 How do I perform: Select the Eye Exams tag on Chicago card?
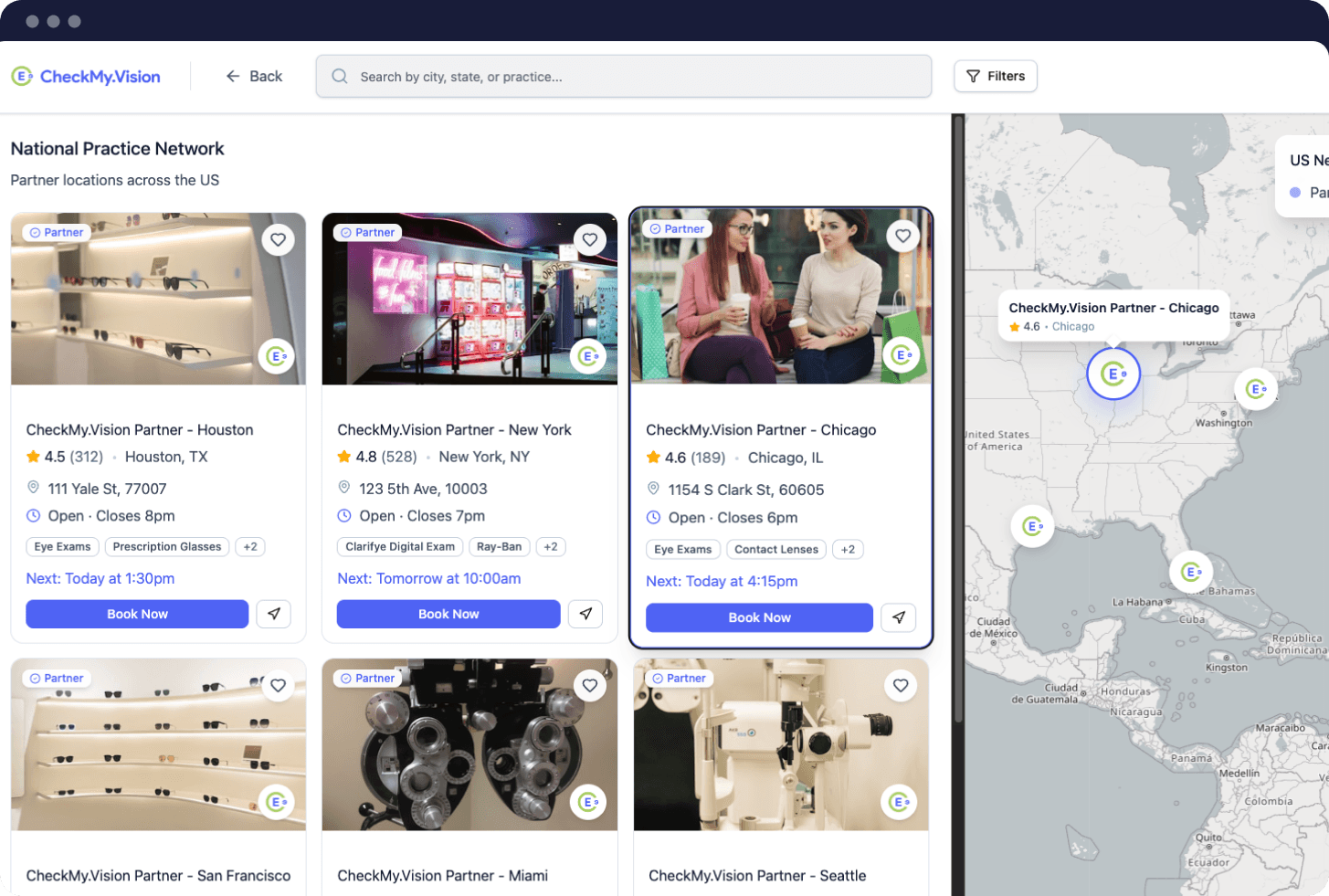pyautogui.click(x=683, y=550)
